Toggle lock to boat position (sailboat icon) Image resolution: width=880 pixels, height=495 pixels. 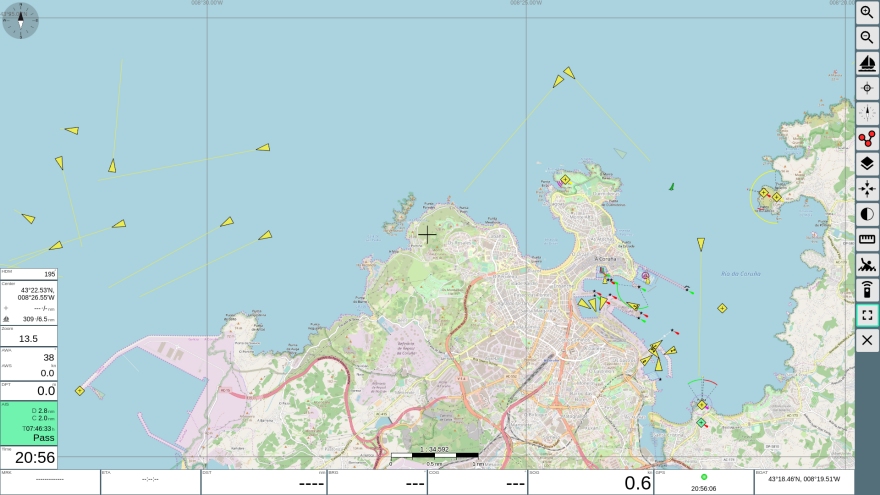tap(867, 63)
